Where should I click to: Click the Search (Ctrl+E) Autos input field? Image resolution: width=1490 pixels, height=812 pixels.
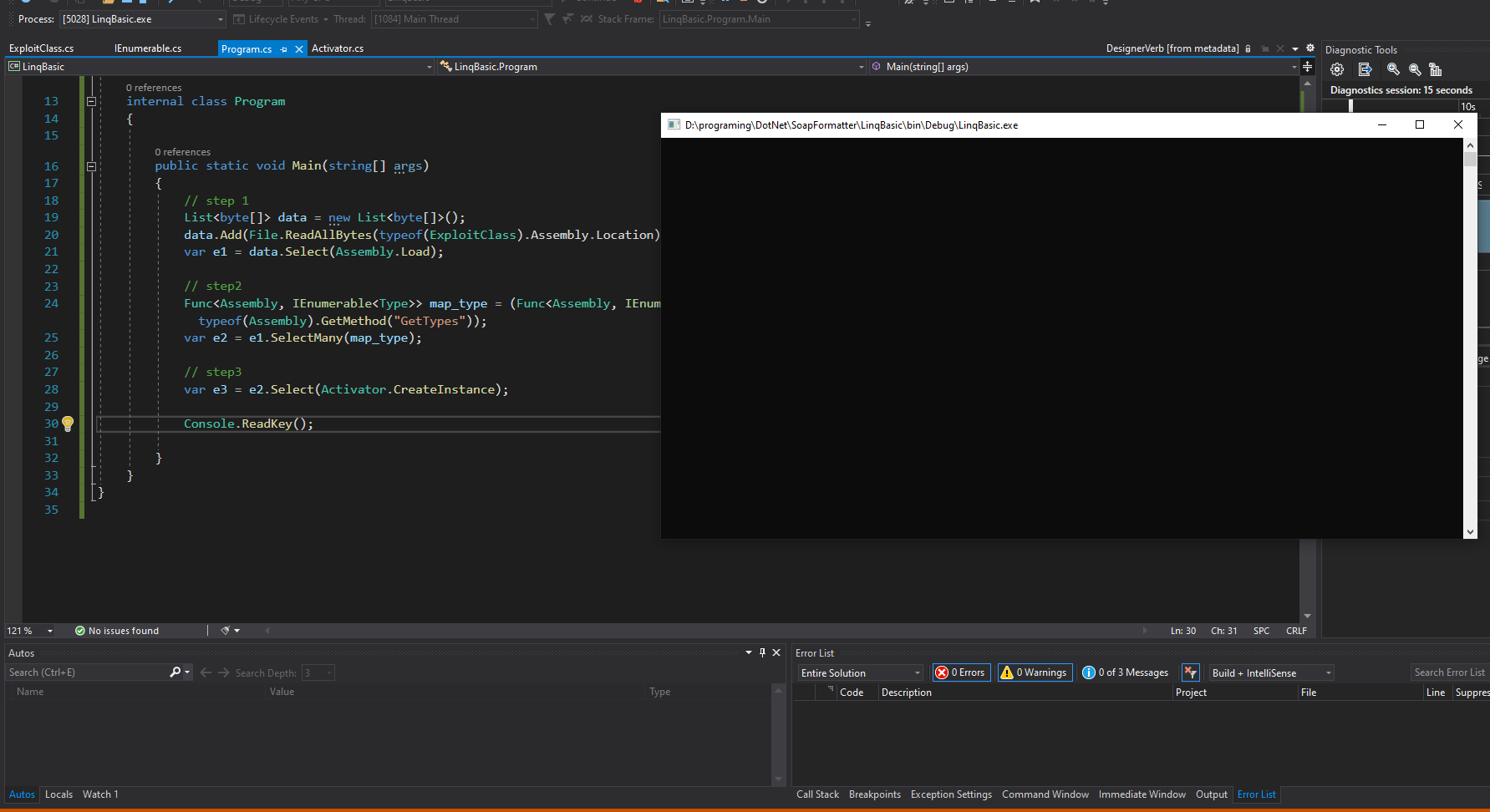coord(87,672)
